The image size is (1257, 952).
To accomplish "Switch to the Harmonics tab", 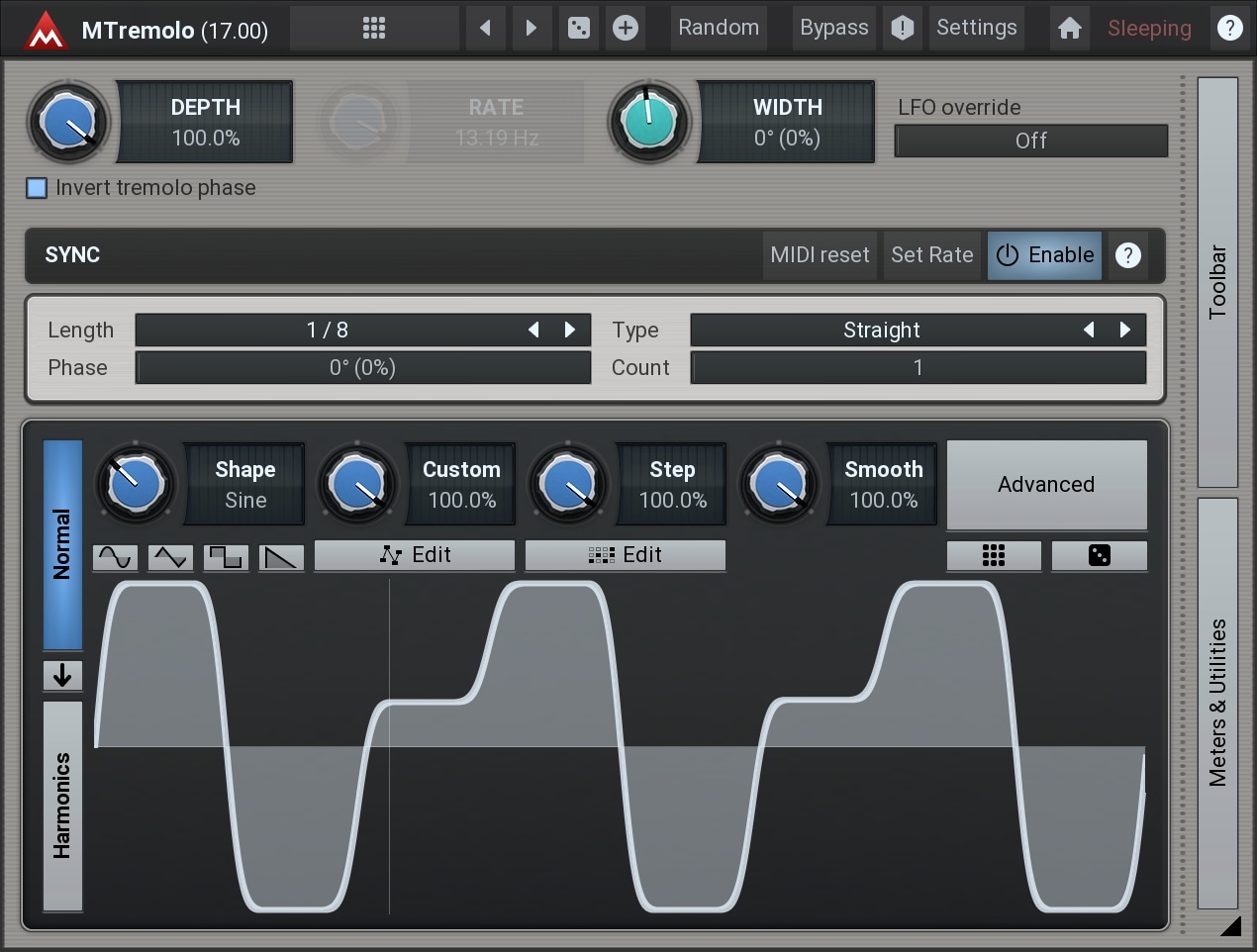I will coord(62,806).
